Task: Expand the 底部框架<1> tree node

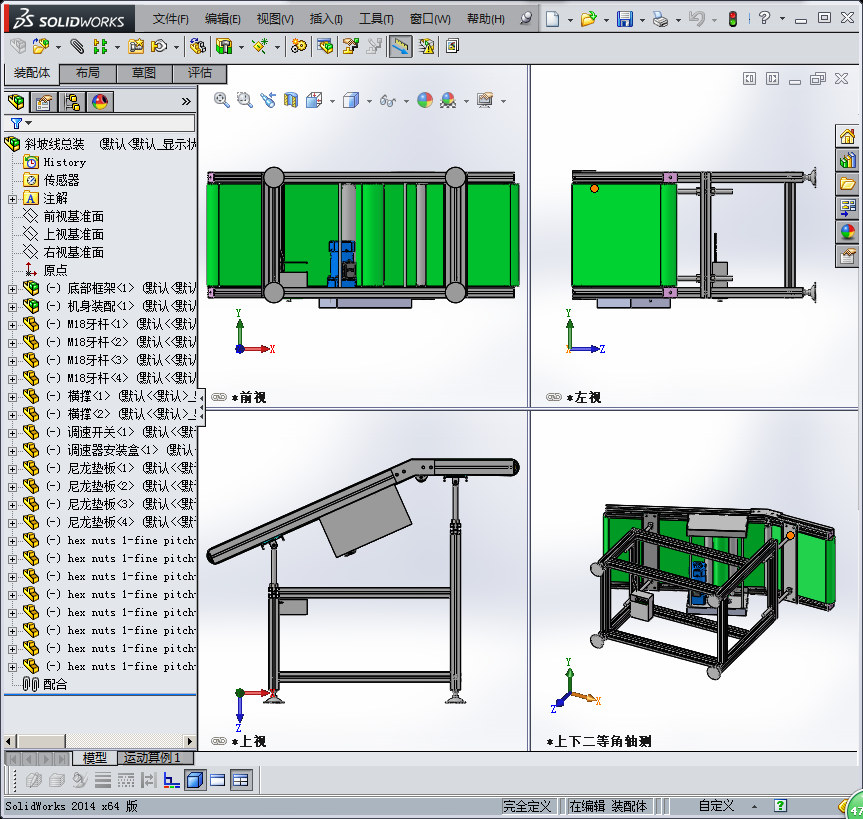Action: pyautogui.click(x=12, y=289)
